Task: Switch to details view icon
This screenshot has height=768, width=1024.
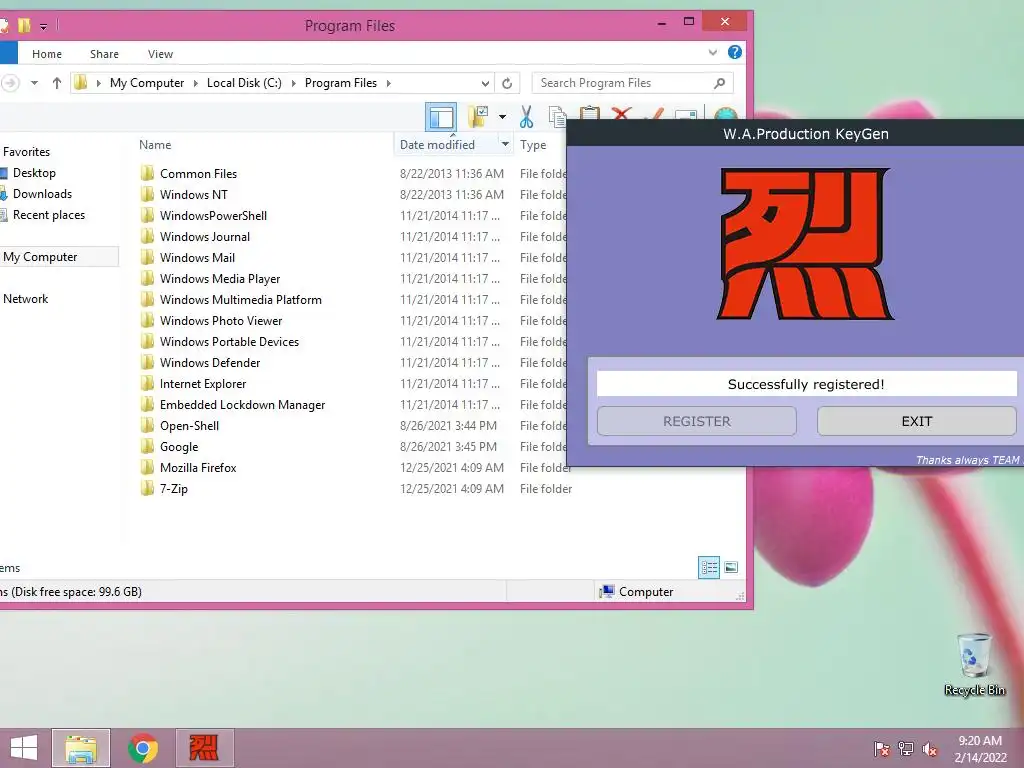Action: point(709,568)
